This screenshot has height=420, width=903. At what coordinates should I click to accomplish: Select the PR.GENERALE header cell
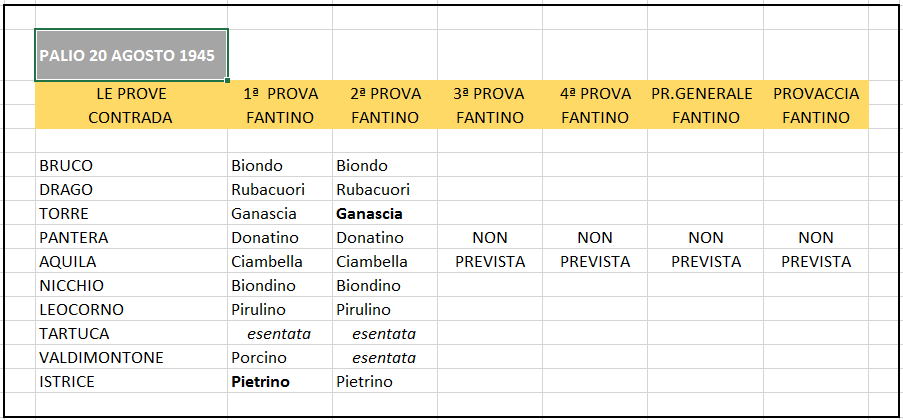coord(705,93)
